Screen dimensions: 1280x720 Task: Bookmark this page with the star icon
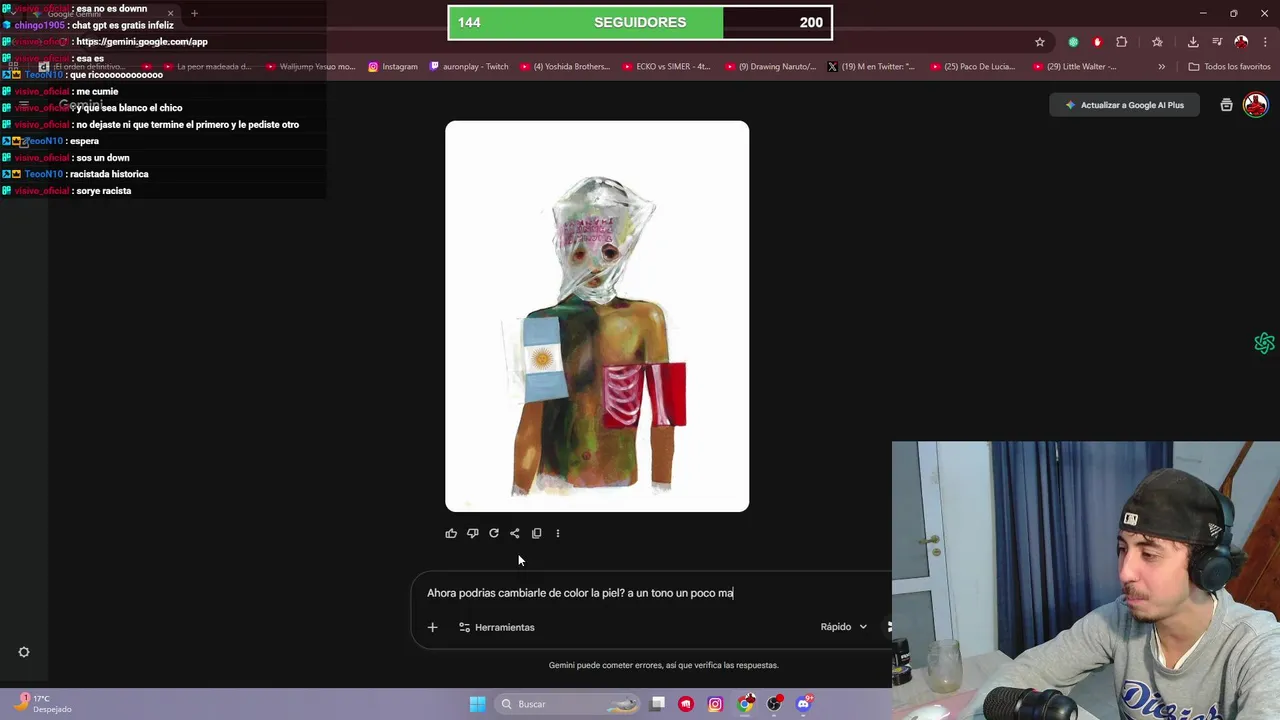coord(1040,42)
